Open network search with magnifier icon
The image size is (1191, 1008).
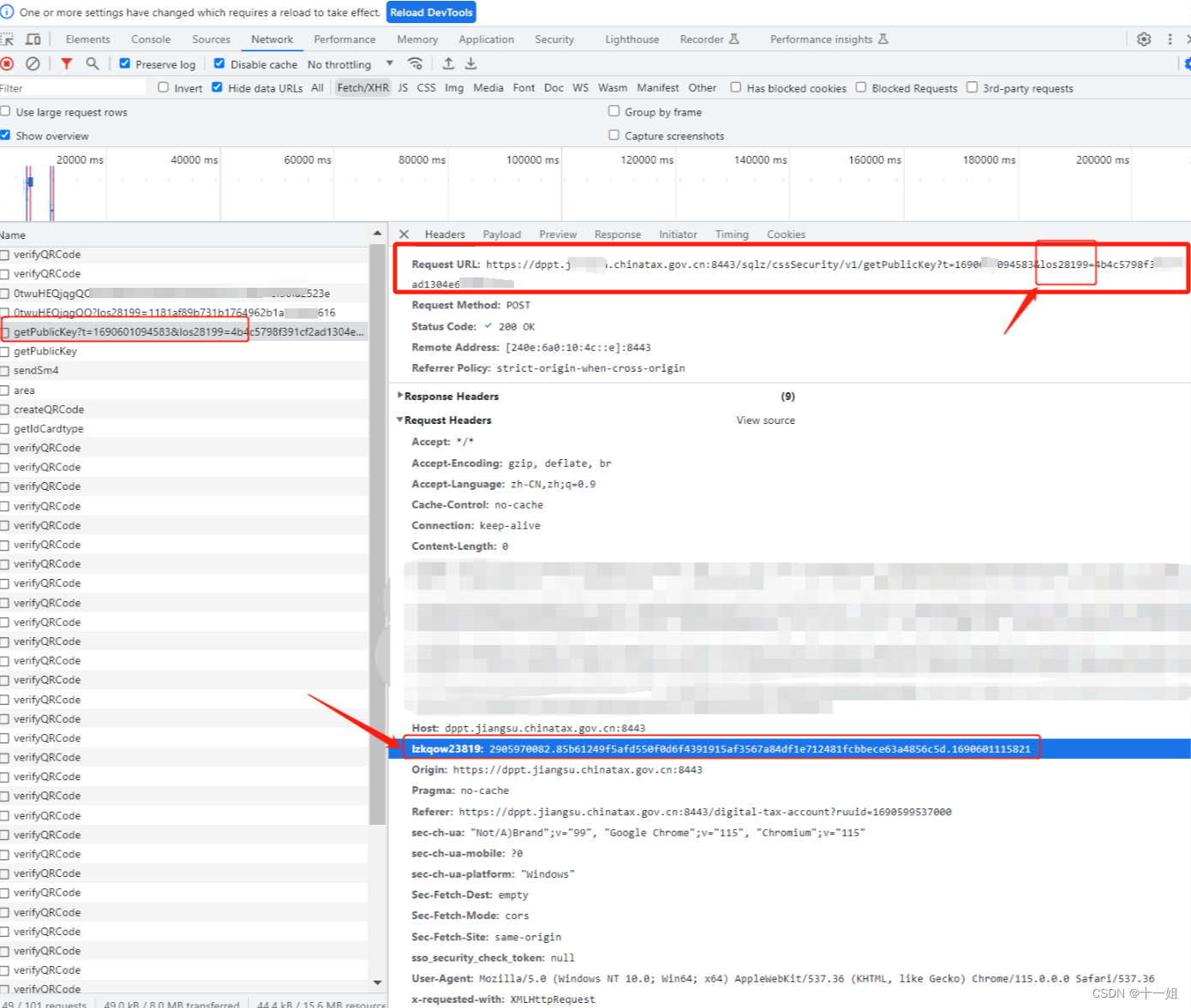coord(93,63)
